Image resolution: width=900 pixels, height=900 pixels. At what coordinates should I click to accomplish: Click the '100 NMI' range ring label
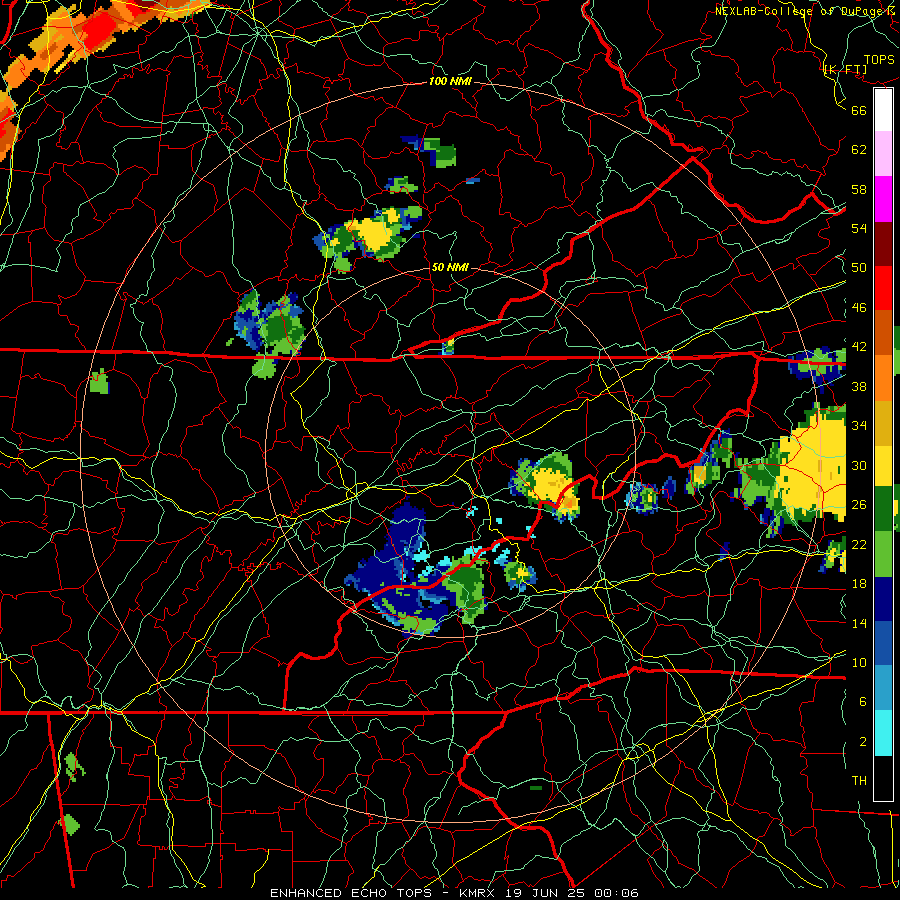point(450,81)
